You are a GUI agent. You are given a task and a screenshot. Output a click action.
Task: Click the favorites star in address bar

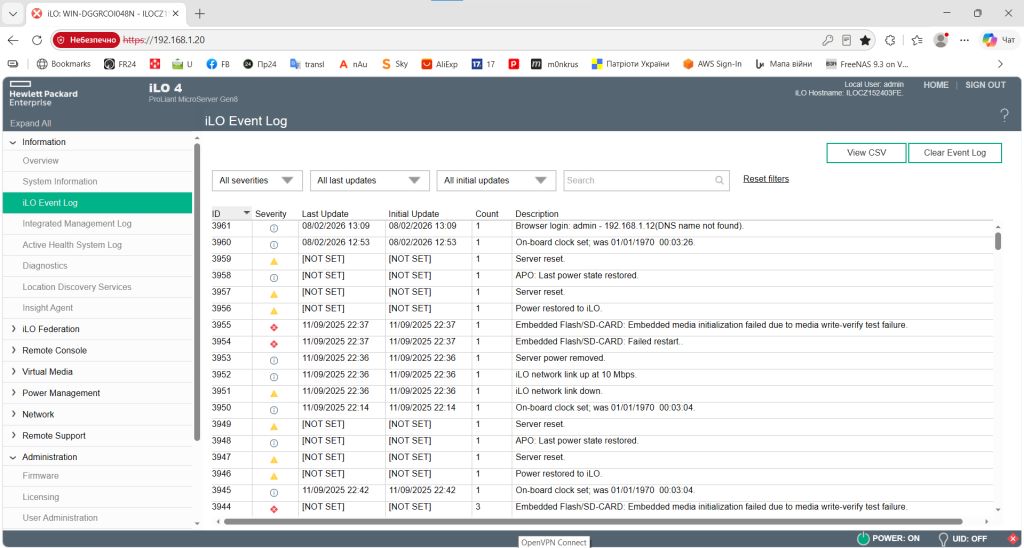coord(865,40)
